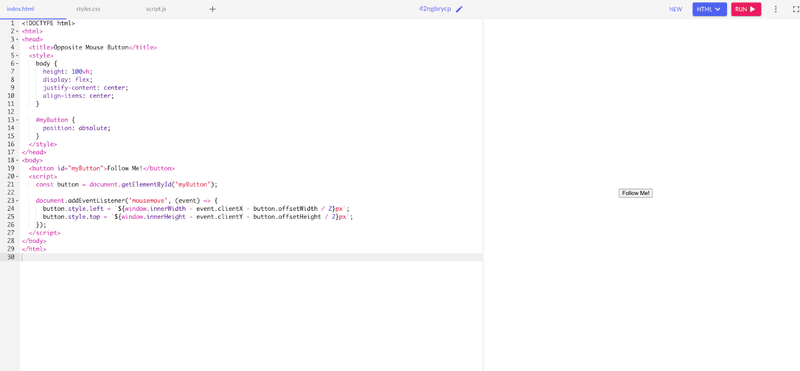The image size is (800, 371).
Task: Collapse the addEventListener fold at line 23
Action: 17,201
